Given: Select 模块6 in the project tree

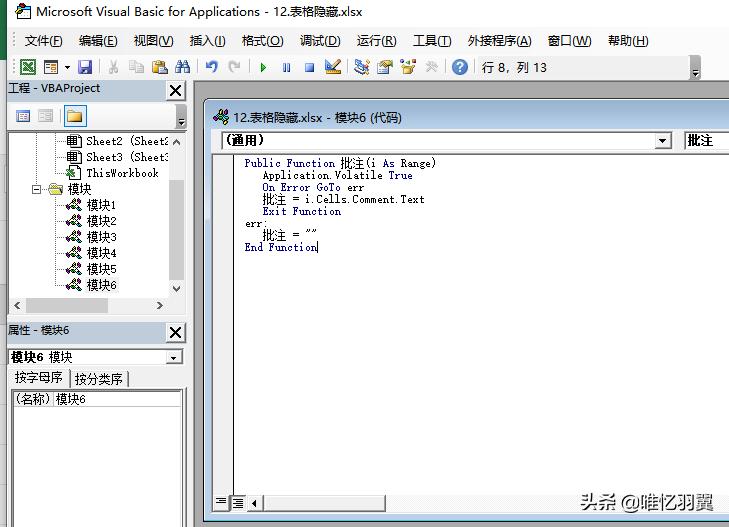Looking at the screenshot, I should 92,284.
